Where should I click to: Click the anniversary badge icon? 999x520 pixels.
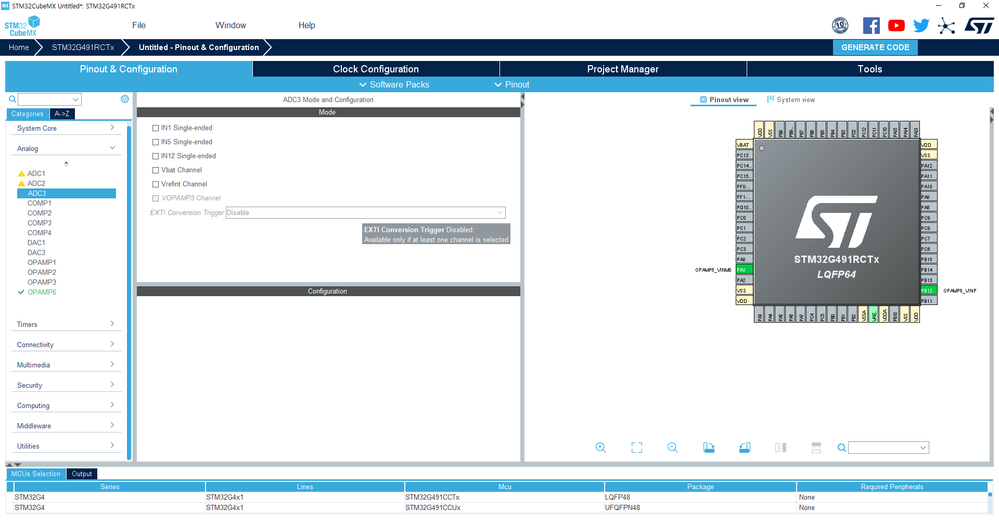[840, 25]
